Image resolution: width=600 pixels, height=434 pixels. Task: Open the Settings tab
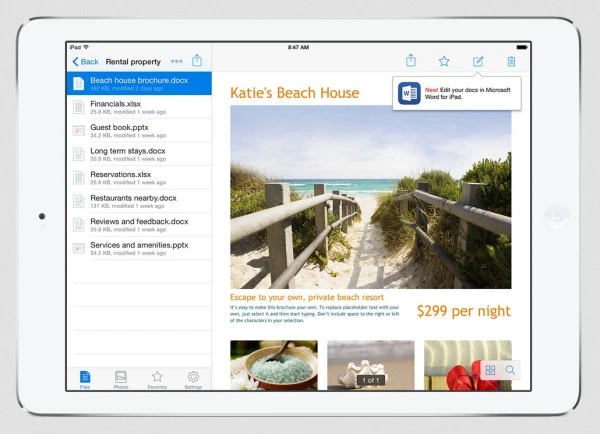point(193,379)
